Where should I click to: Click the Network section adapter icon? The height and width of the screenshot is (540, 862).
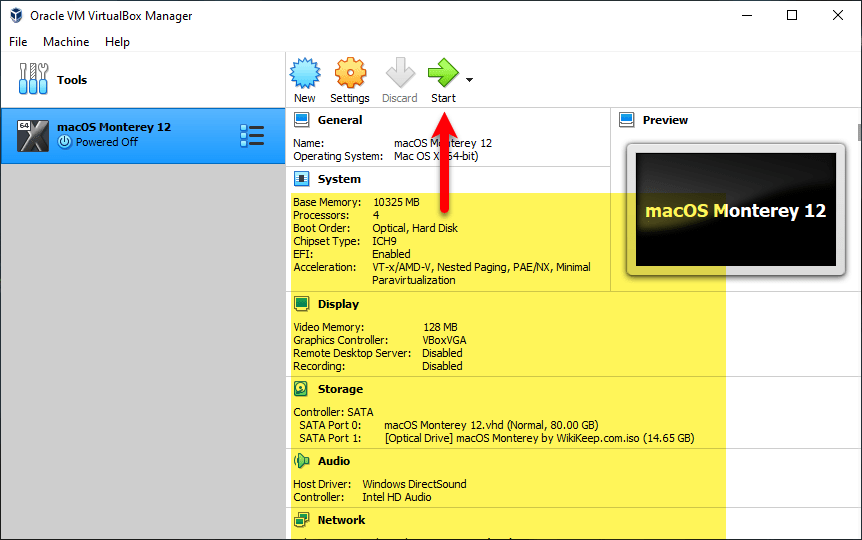[301, 520]
